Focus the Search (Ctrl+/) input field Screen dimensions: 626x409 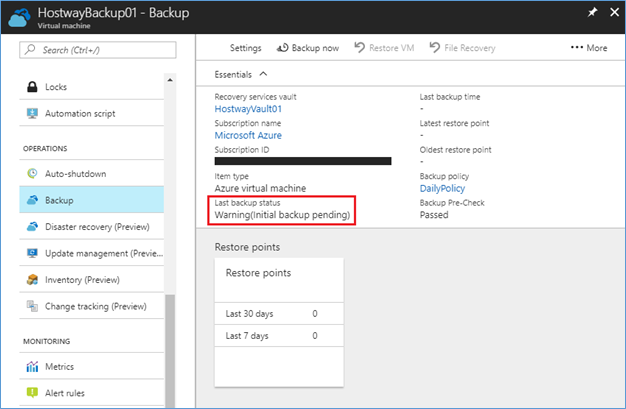[x=98, y=50]
